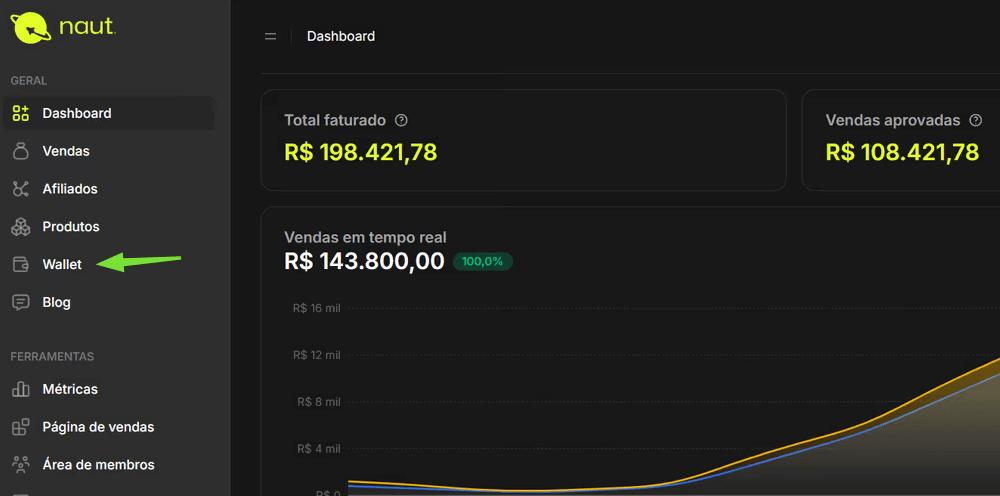Click the Vendas em tempo real heading
The image size is (1000, 496).
tap(365, 237)
